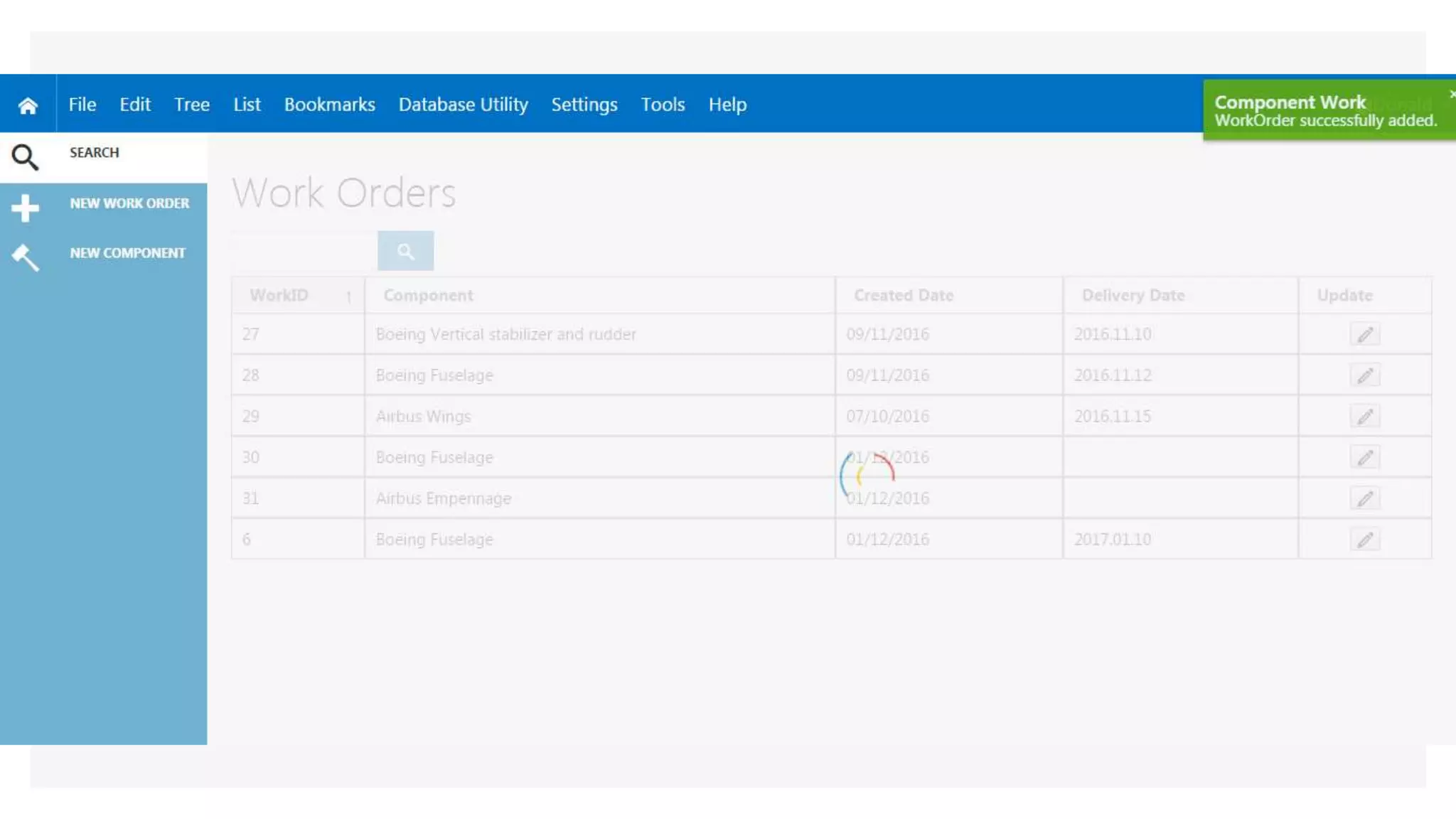Close the success notification popup
This screenshot has width=1456, height=819.
click(1451, 93)
